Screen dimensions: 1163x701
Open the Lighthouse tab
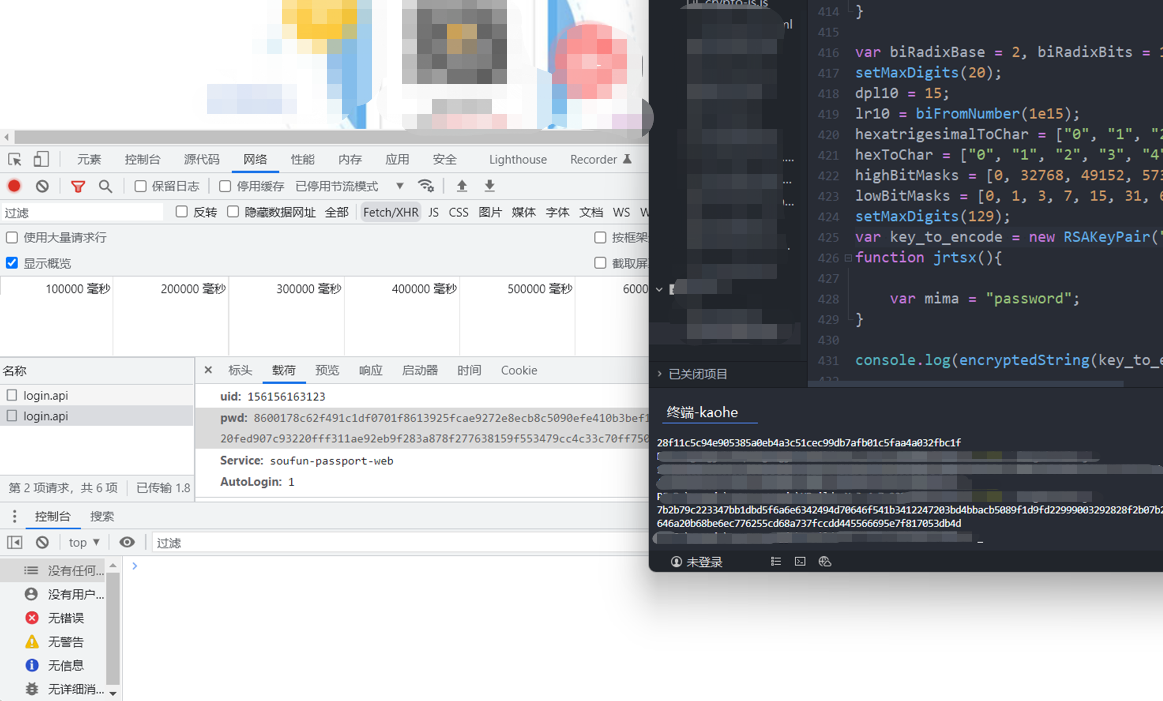click(518, 159)
